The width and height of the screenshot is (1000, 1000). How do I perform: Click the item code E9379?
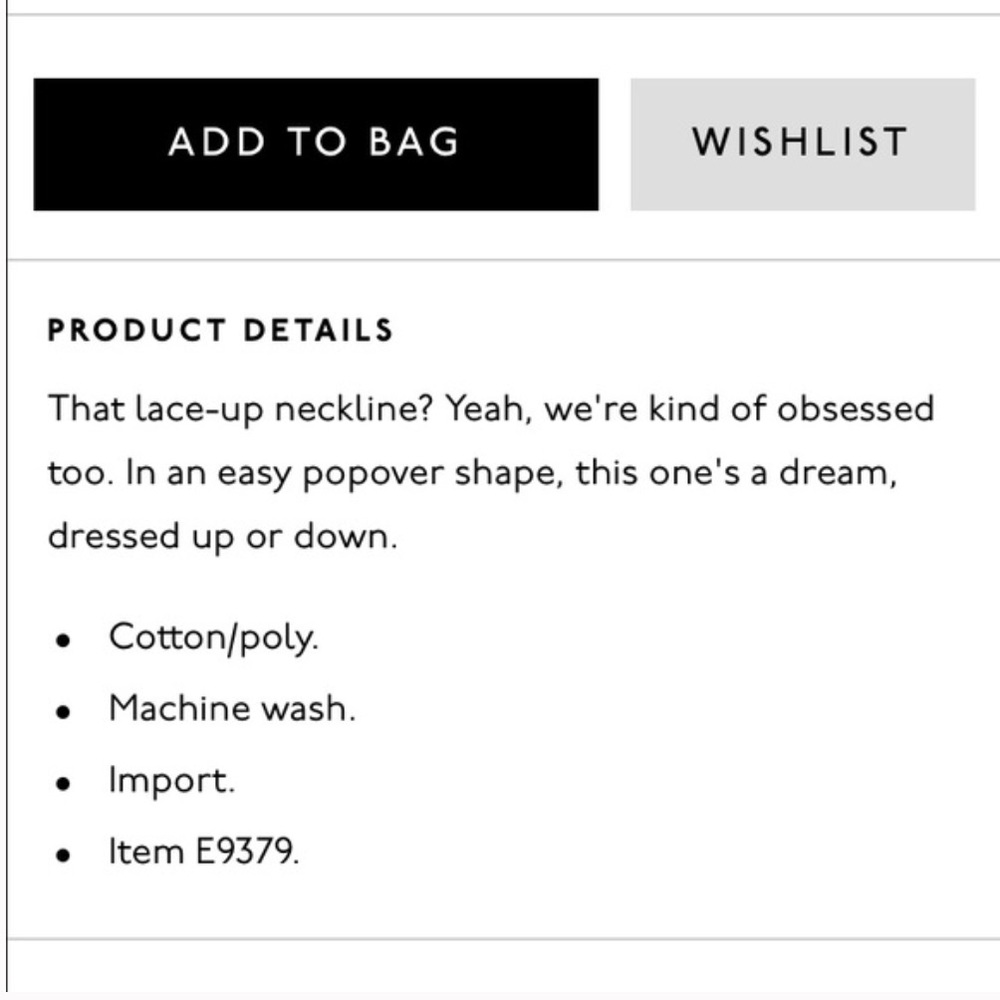(x=247, y=851)
